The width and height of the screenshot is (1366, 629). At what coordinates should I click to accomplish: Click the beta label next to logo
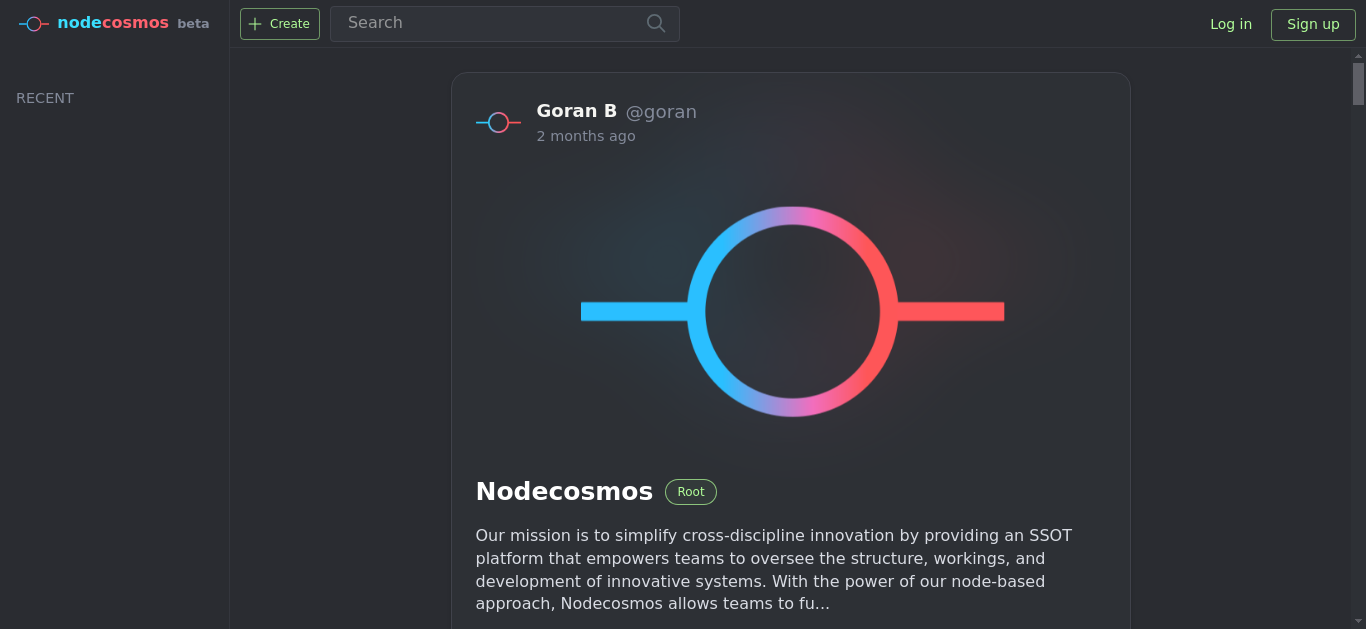click(x=193, y=24)
